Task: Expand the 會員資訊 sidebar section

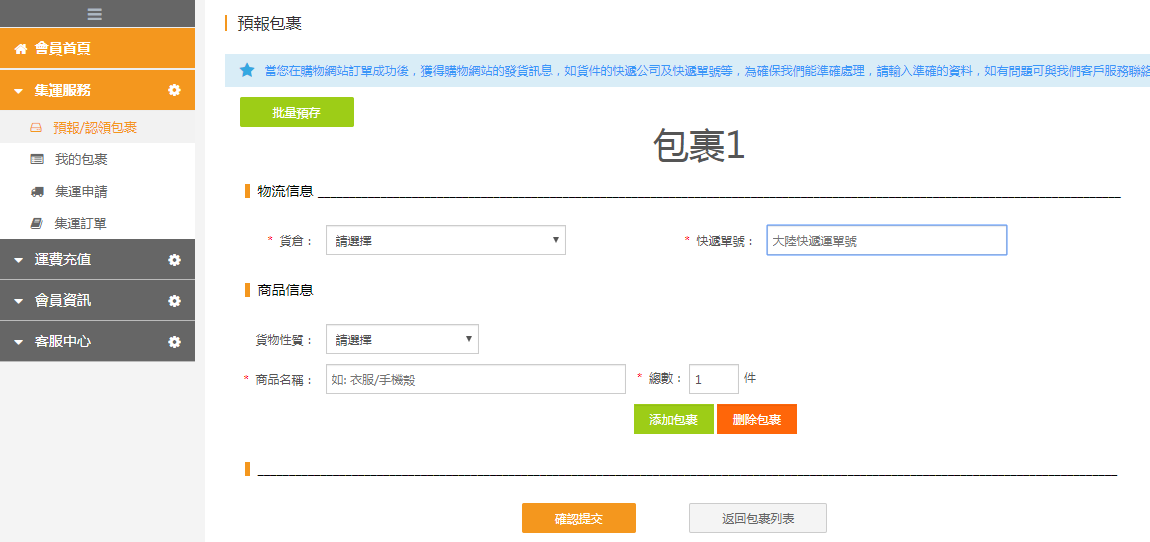Action: pyautogui.click(x=98, y=301)
